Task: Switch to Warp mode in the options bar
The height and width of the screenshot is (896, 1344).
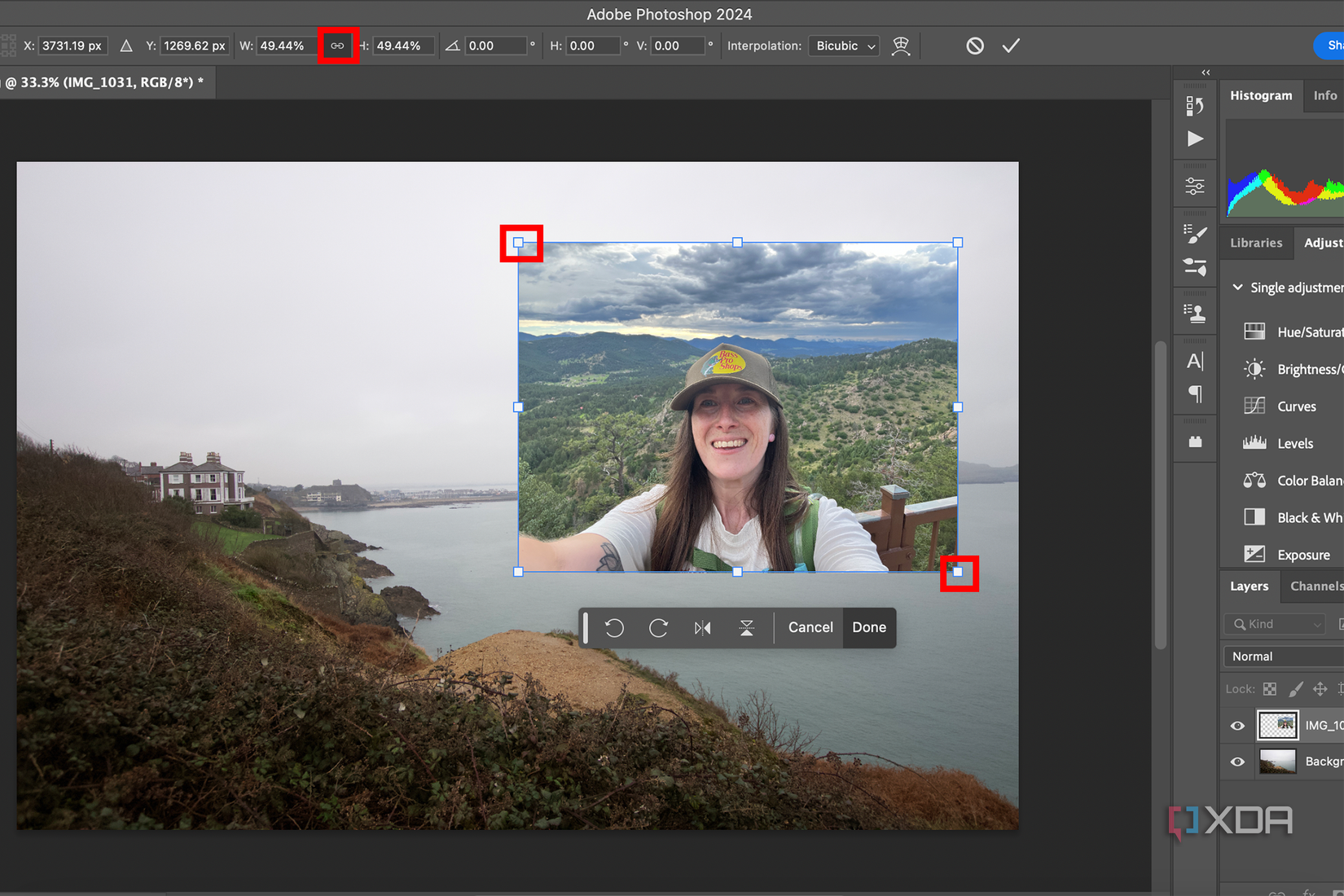Action: (x=901, y=46)
